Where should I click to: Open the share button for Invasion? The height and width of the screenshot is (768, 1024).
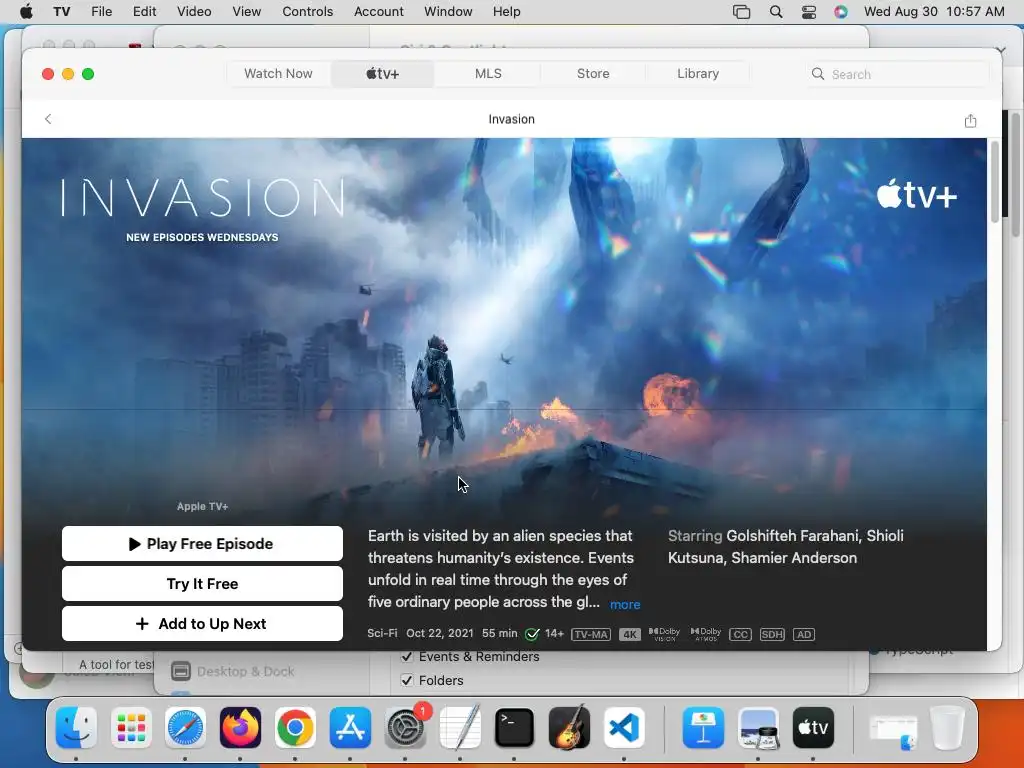(970, 120)
